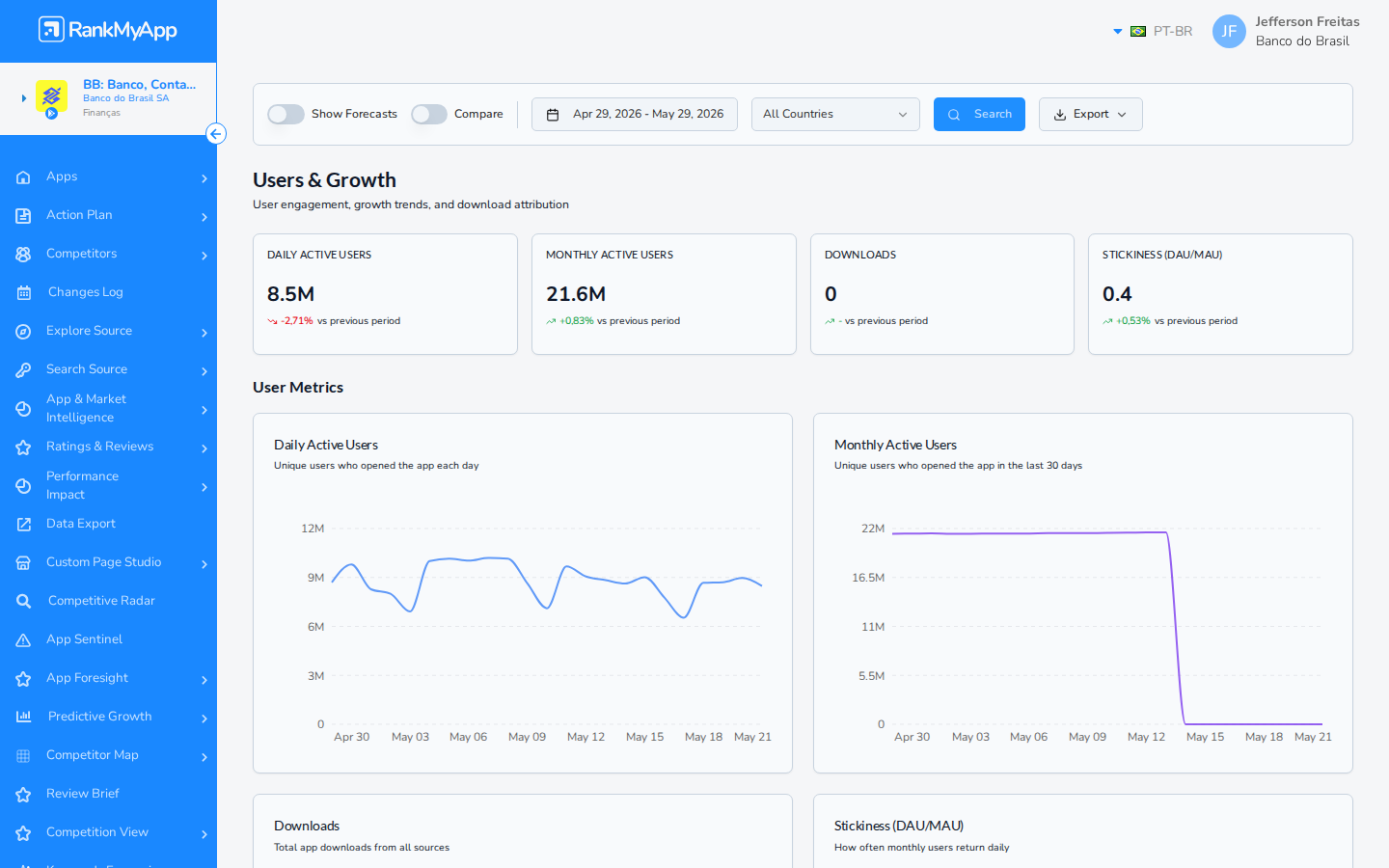Click the RankMyApp logo
This screenshot has width=1389, height=868.
tap(108, 30)
